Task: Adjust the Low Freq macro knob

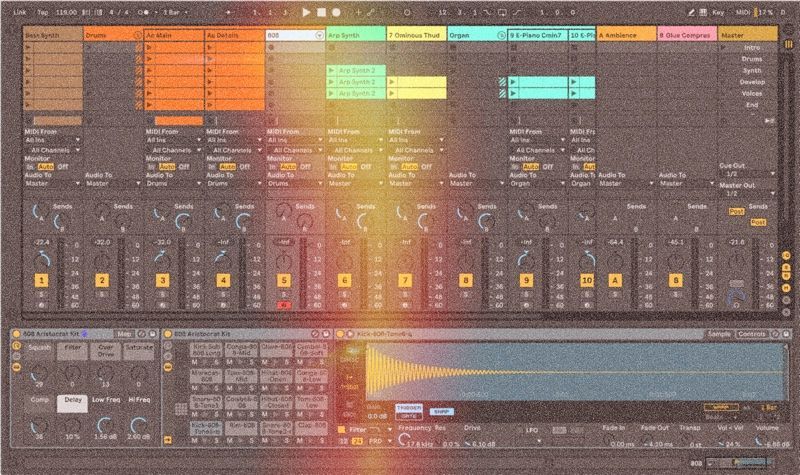Action: pyautogui.click(x=106, y=425)
